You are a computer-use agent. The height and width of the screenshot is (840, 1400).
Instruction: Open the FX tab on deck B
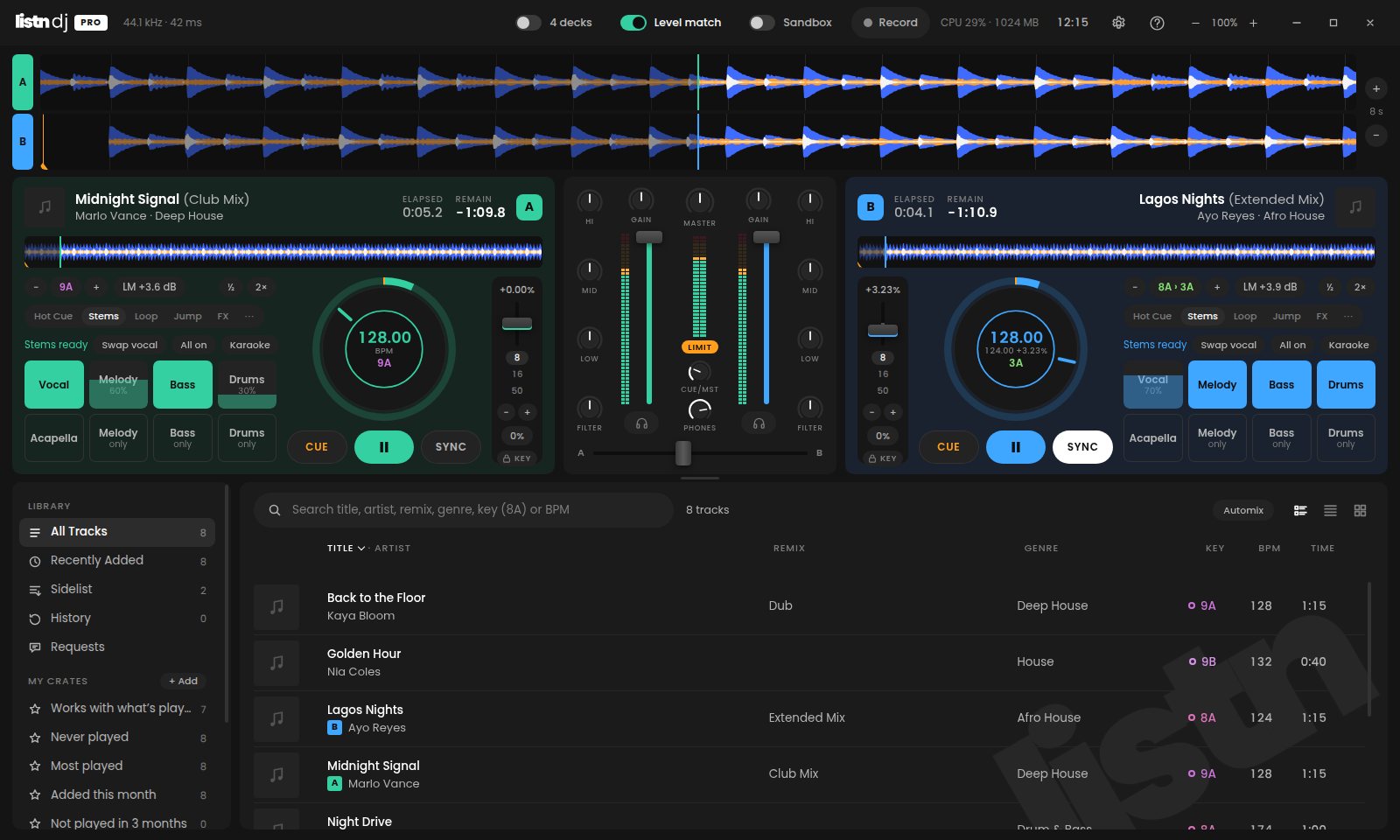[1322, 317]
